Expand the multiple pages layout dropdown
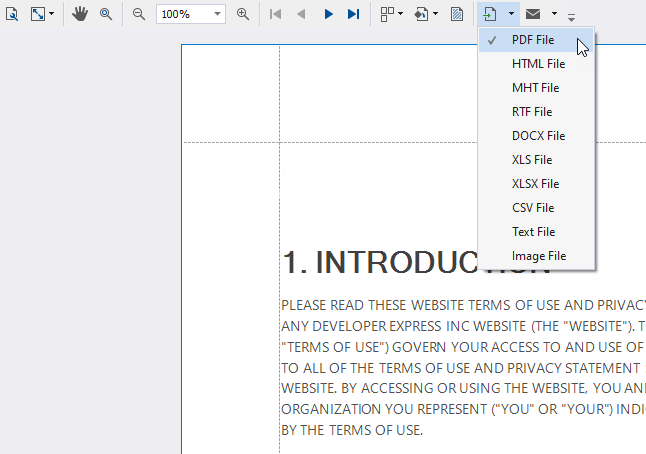 click(400, 14)
